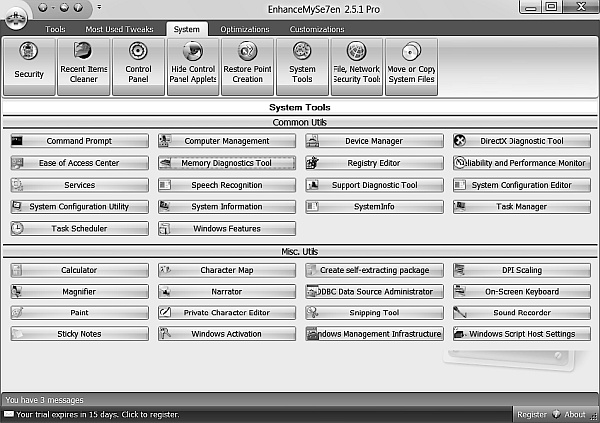This screenshot has width=600, height=423.
Task: Select System Tools ribbon icon
Action: click(x=302, y=66)
